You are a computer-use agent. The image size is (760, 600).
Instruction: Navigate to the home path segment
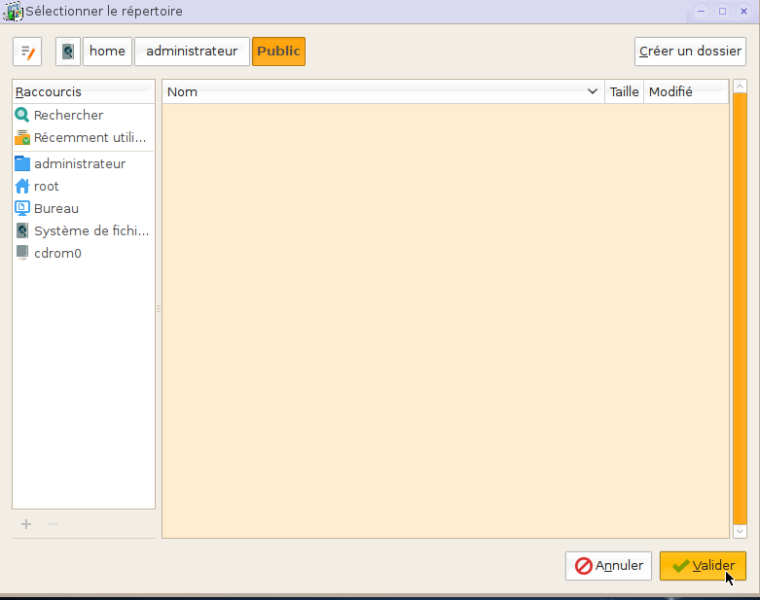coord(107,51)
